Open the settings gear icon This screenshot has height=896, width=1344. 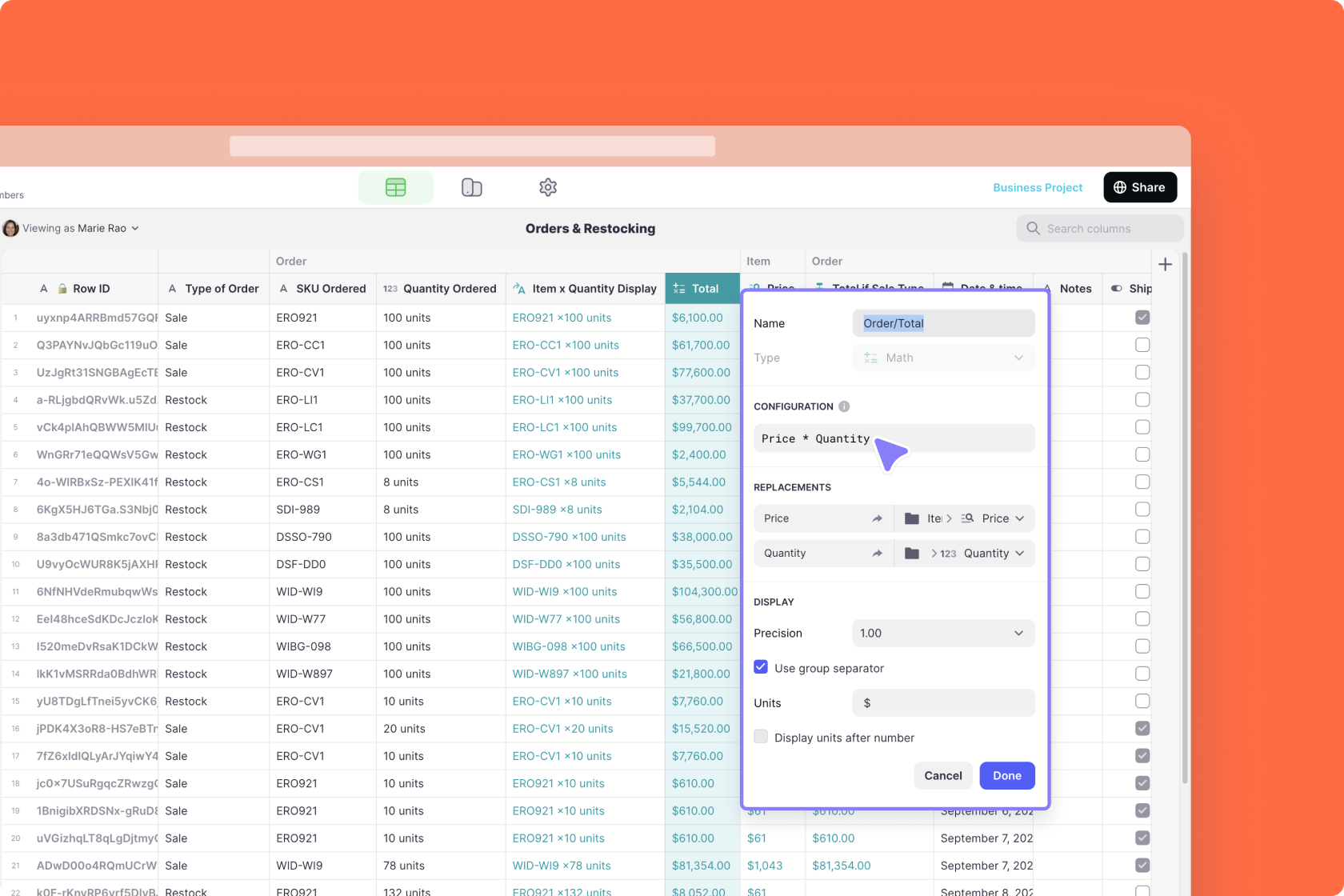[548, 187]
